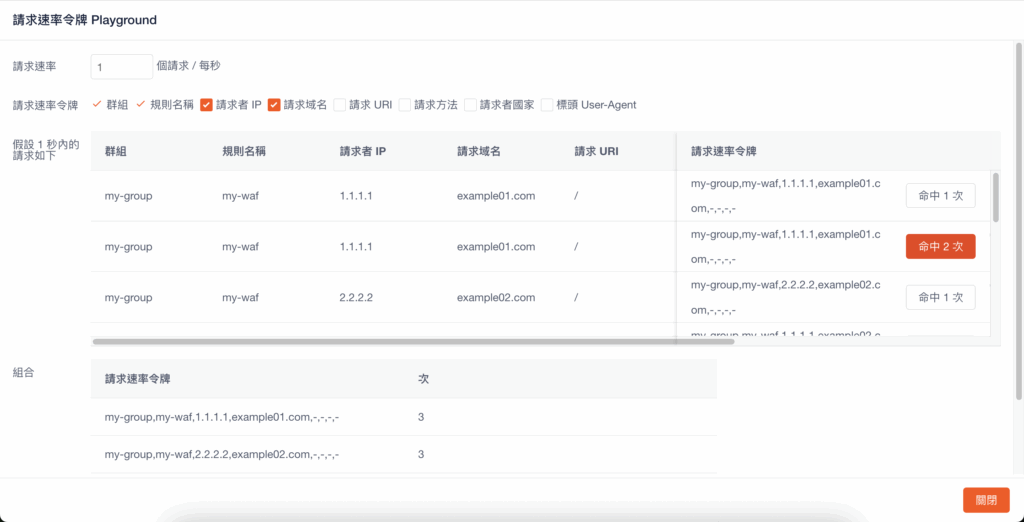Enable the 請求 URI checkbox
Image resolution: width=1024 pixels, height=522 pixels.
pyautogui.click(x=340, y=105)
